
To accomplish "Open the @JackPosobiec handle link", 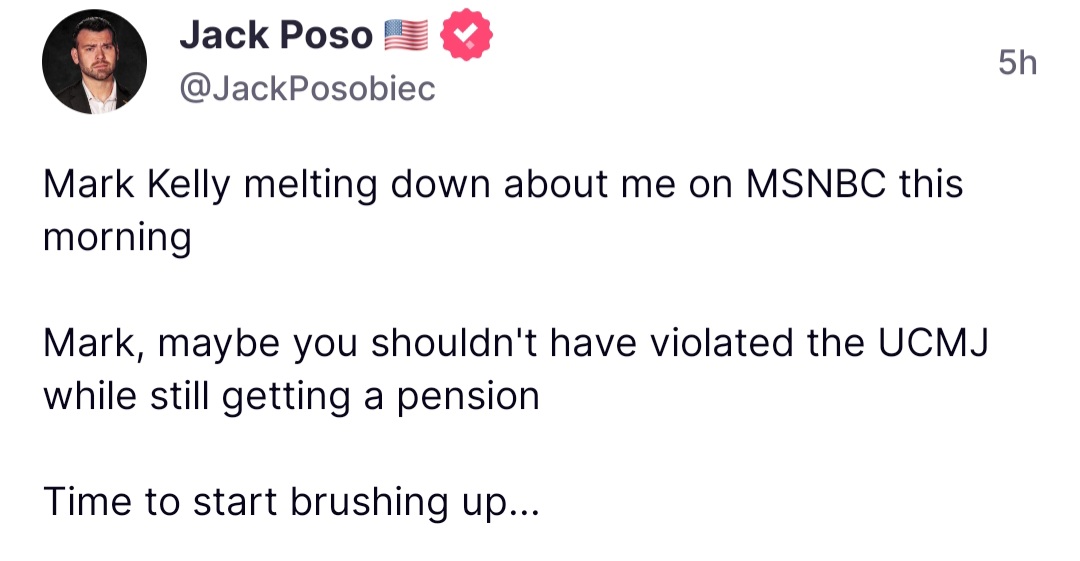I will (307, 89).
